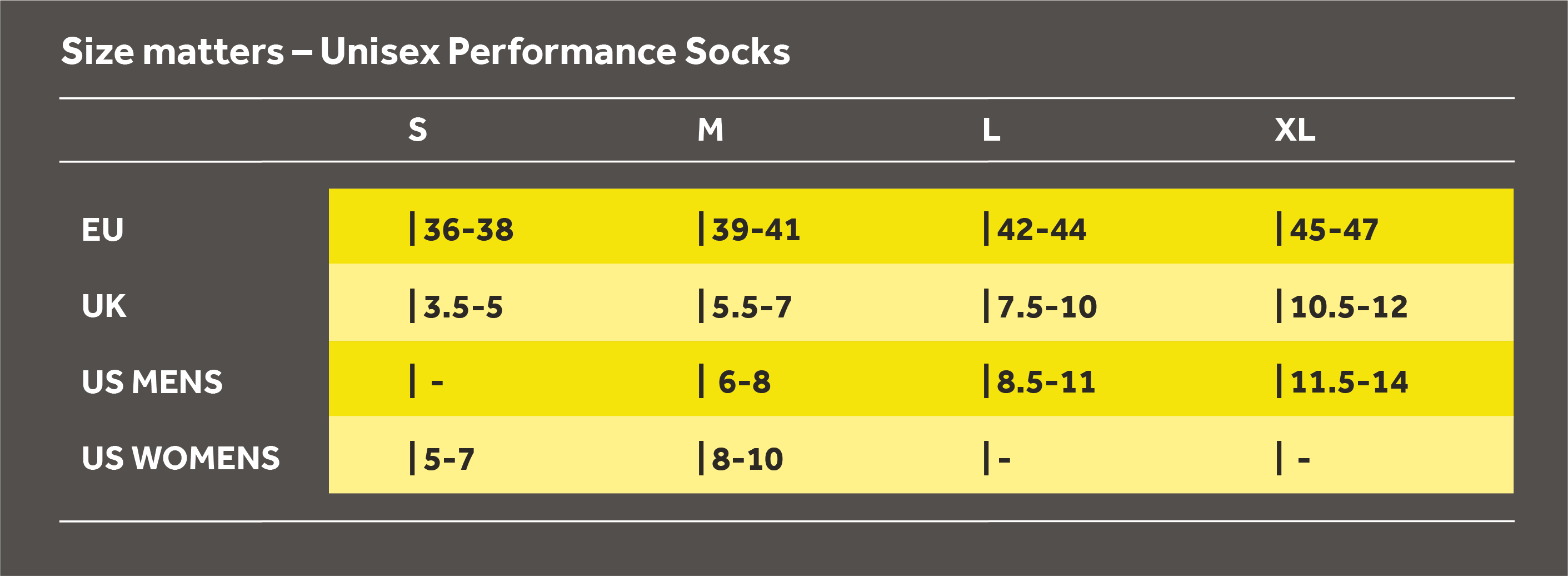Click the UK 10.5-12 size cell

(1349, 306)
